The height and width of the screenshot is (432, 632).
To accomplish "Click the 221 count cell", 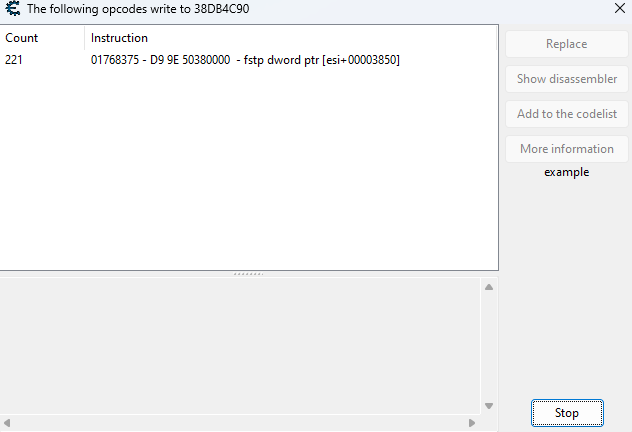I will (x=14, y=60).
